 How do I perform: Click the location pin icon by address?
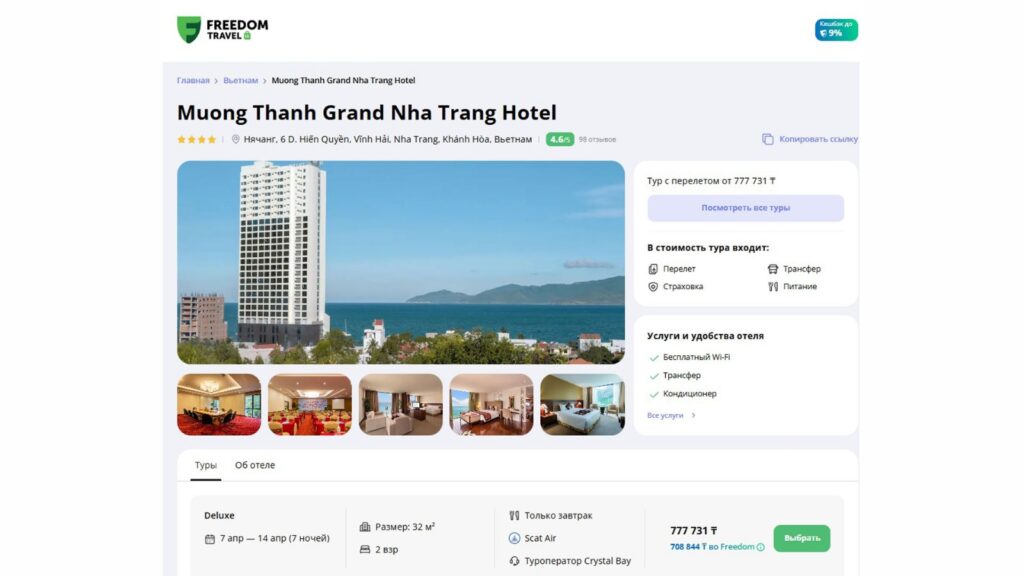click(x=236, y=139)
